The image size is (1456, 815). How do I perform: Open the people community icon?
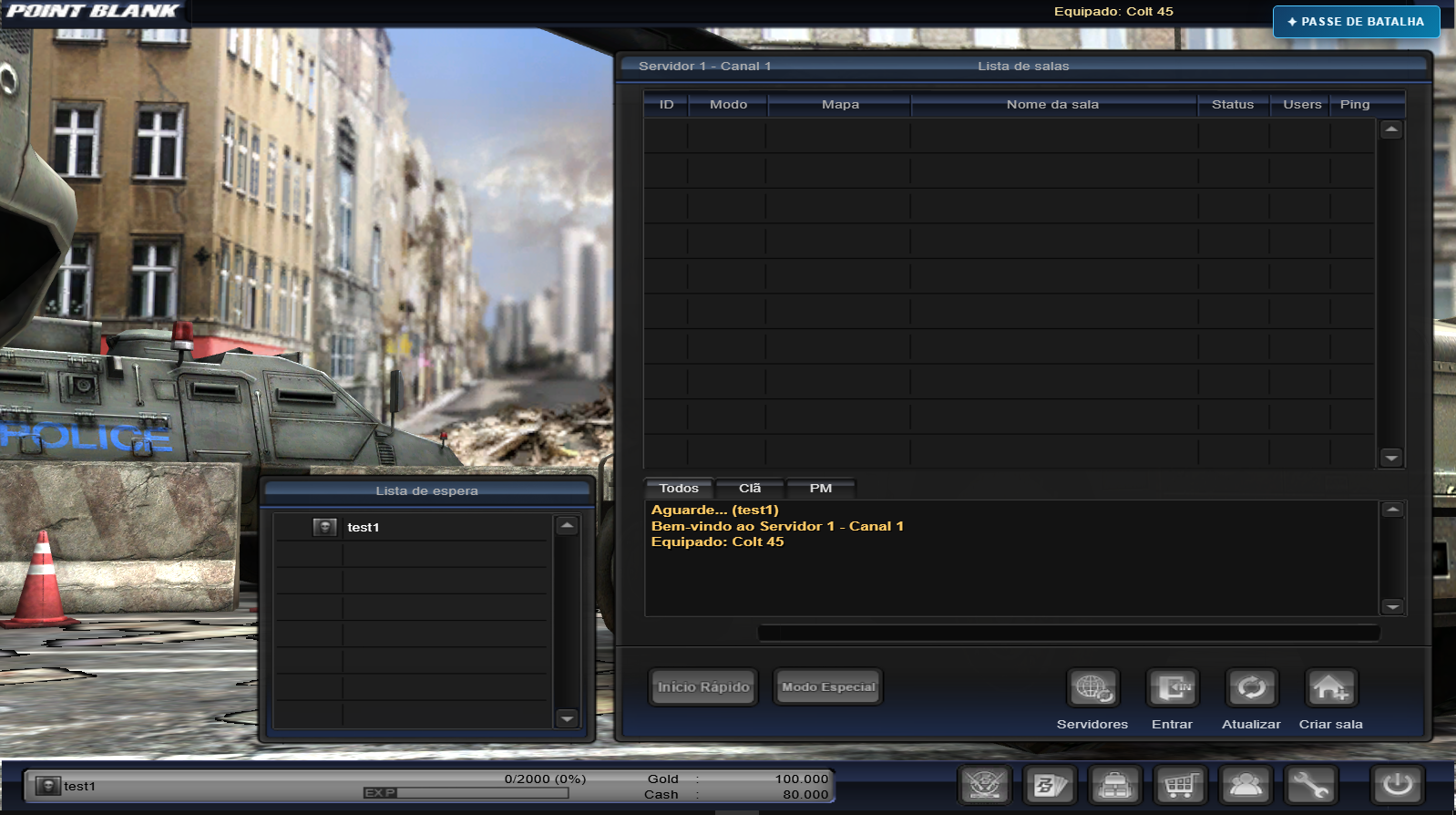point(1246,784)
